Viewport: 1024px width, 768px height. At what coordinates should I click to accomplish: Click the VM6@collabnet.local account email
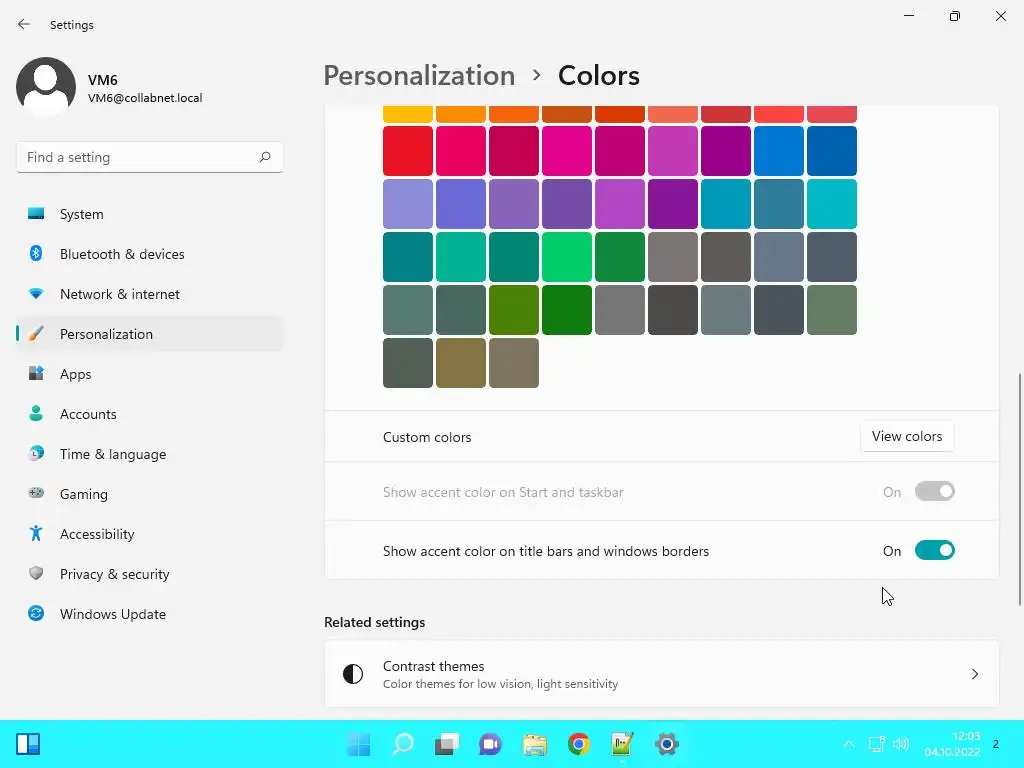[x=145, y=98]
